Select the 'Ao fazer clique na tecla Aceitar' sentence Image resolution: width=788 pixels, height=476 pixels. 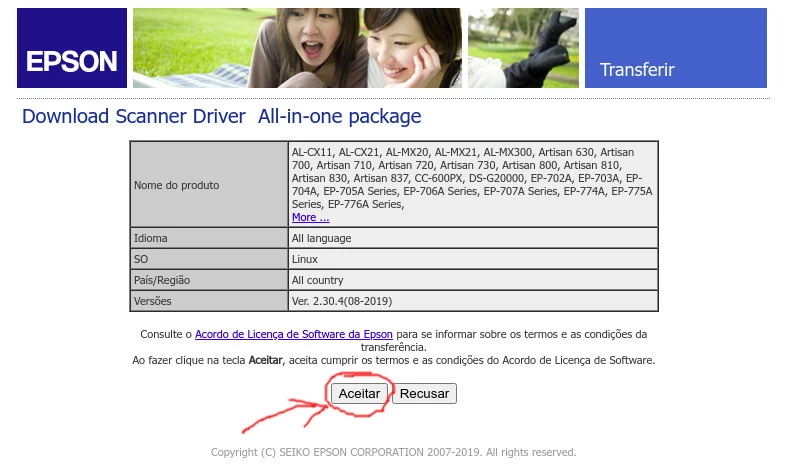pos(393,360)
